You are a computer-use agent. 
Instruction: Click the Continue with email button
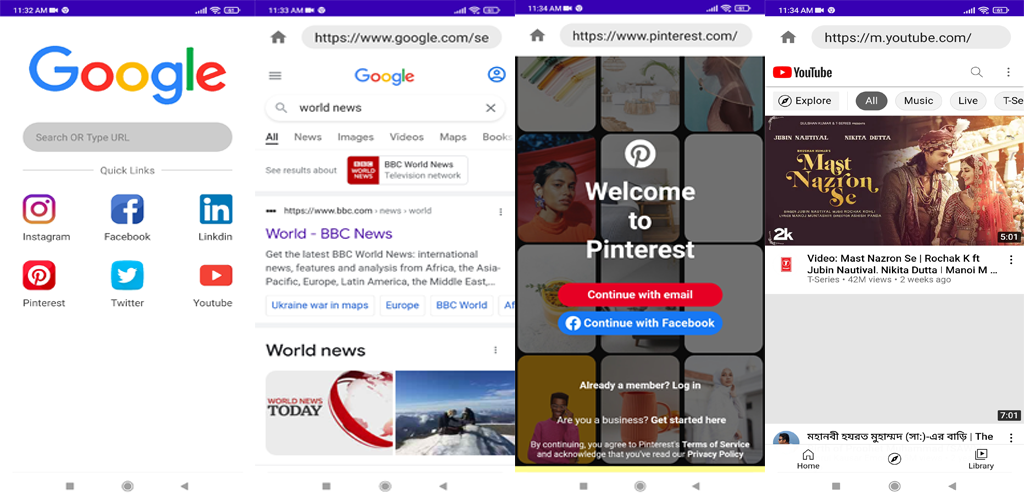[x=640, y=294]
